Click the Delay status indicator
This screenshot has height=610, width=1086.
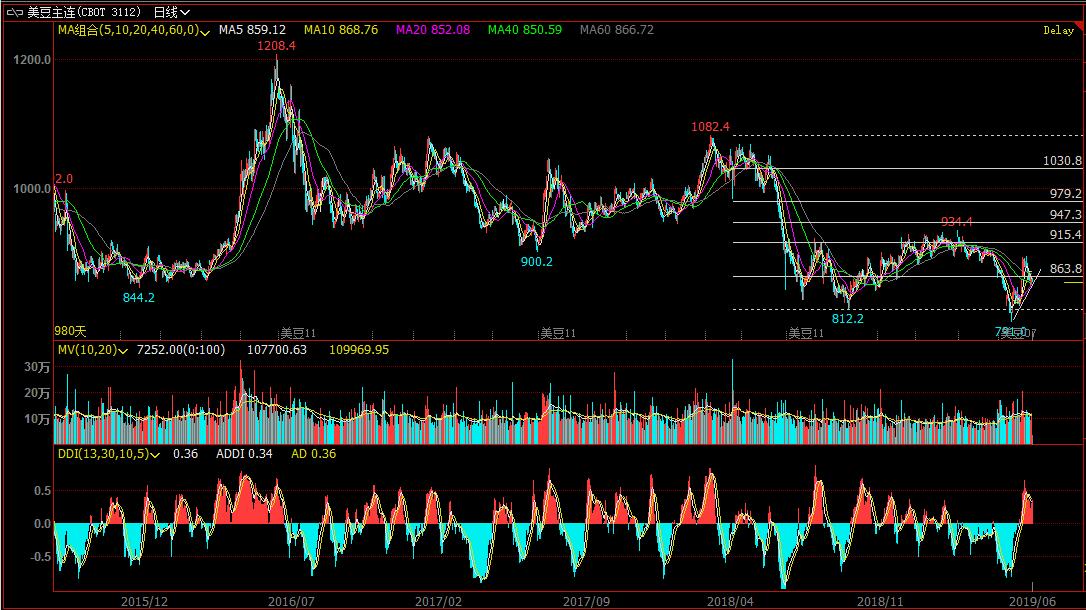(x=1058, y=31)
